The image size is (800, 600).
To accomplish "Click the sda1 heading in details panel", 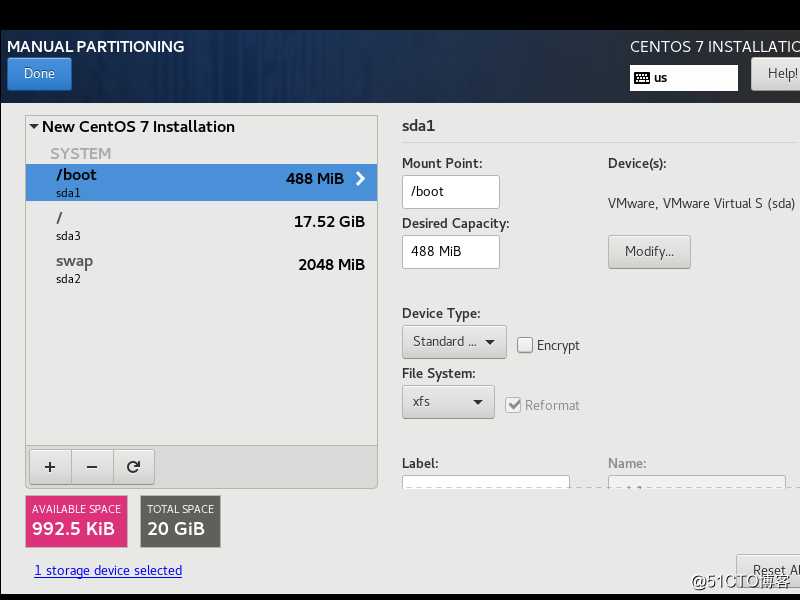I will [418, 126].
